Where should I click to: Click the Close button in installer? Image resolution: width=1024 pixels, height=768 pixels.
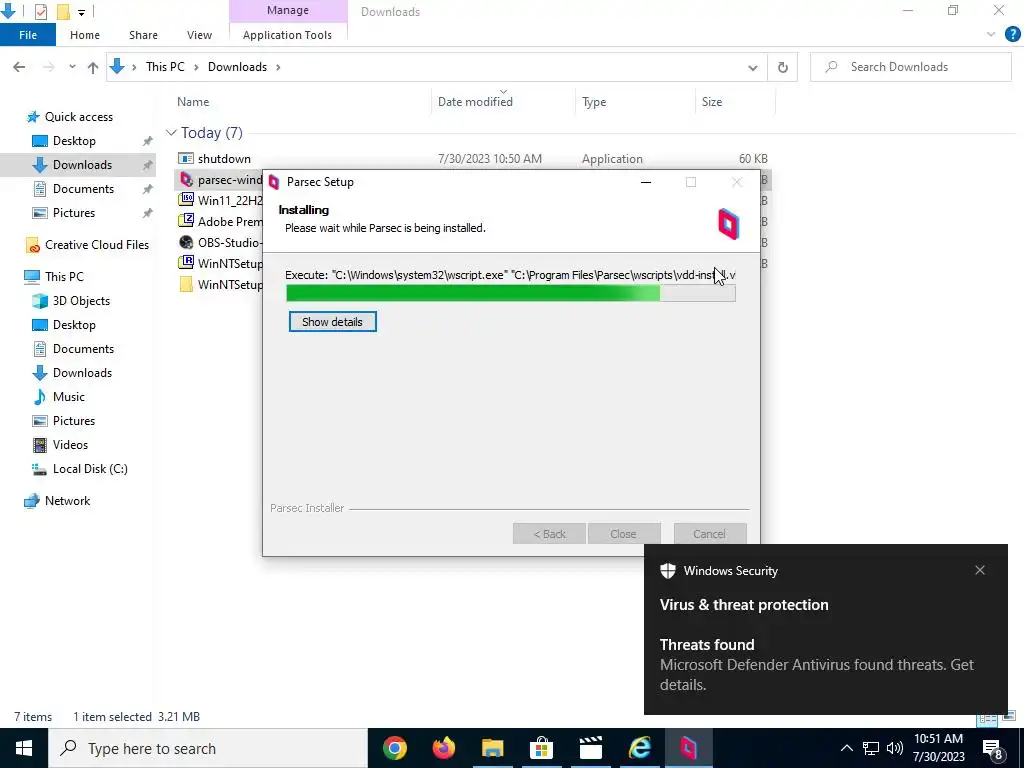click(624, 534)
